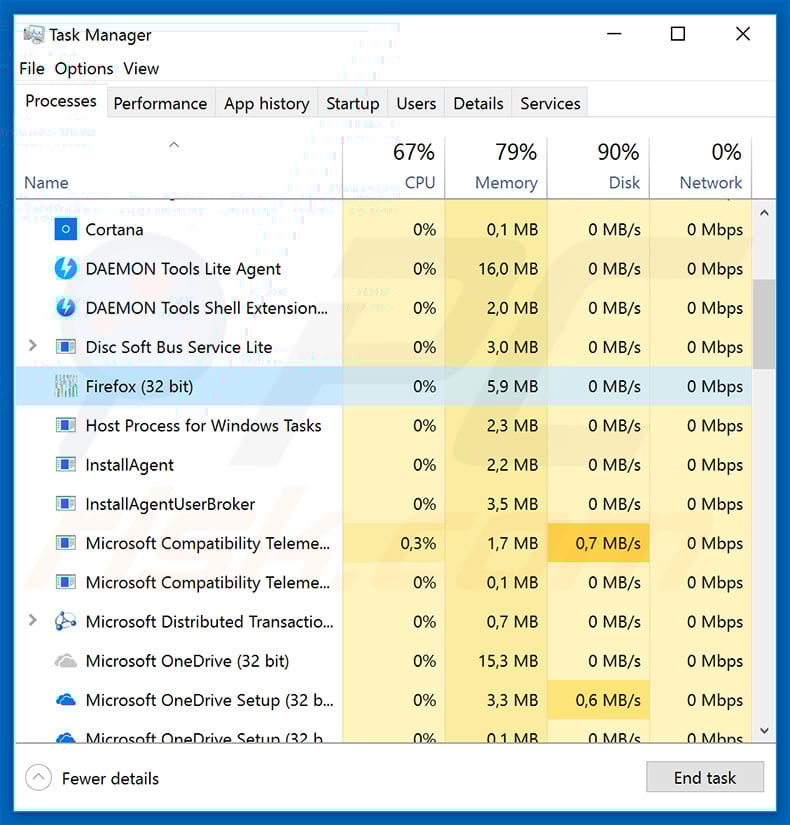Click the Microsoft OneDrive Setup icon
This screenshot has width=790, height=825.
click(65, 700)
